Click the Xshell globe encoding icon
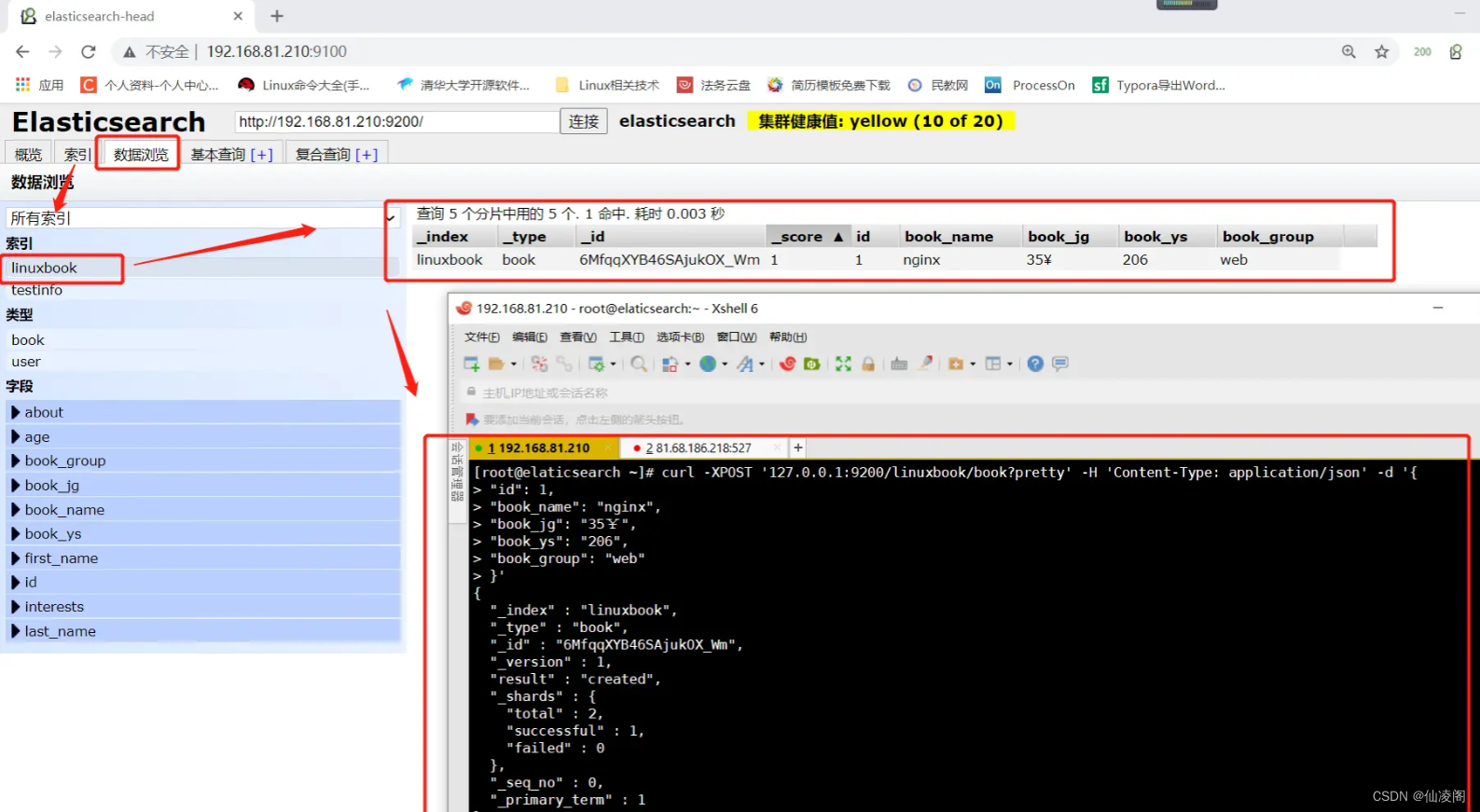Viewport: 1480px width, 812px height. tap(709, 364)
